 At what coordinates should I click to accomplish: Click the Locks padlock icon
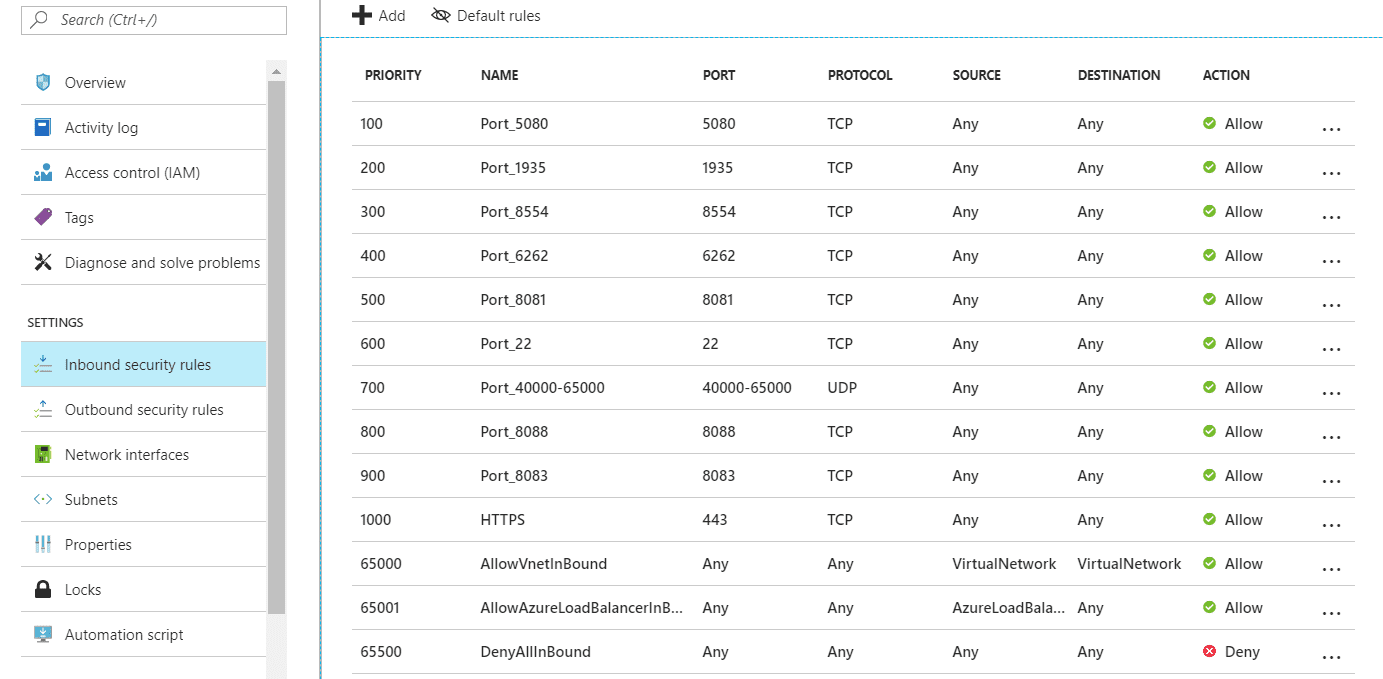[x=43, y=589]
